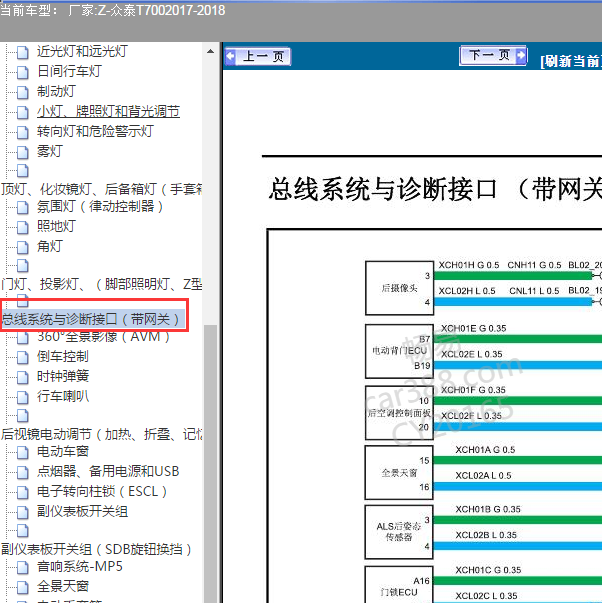The width and height of the screenshot is (602, 603).
Task: Click page icon beside 照地灯
Action: point(23,227)
